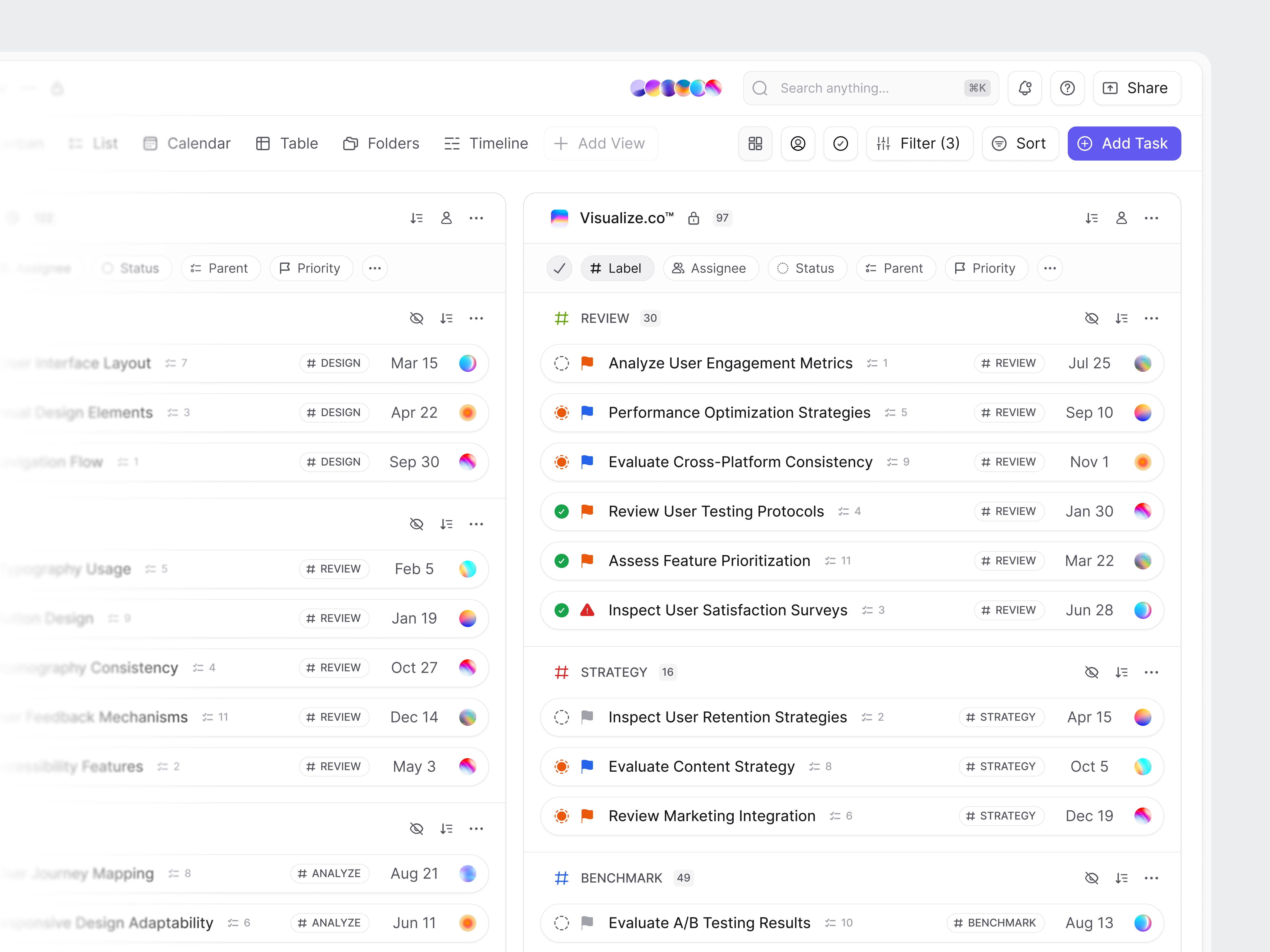Screen dimensions: 1270x952
Task: Open the three-dot menu in the Visualize.co header
Action: click(1151, 218)
